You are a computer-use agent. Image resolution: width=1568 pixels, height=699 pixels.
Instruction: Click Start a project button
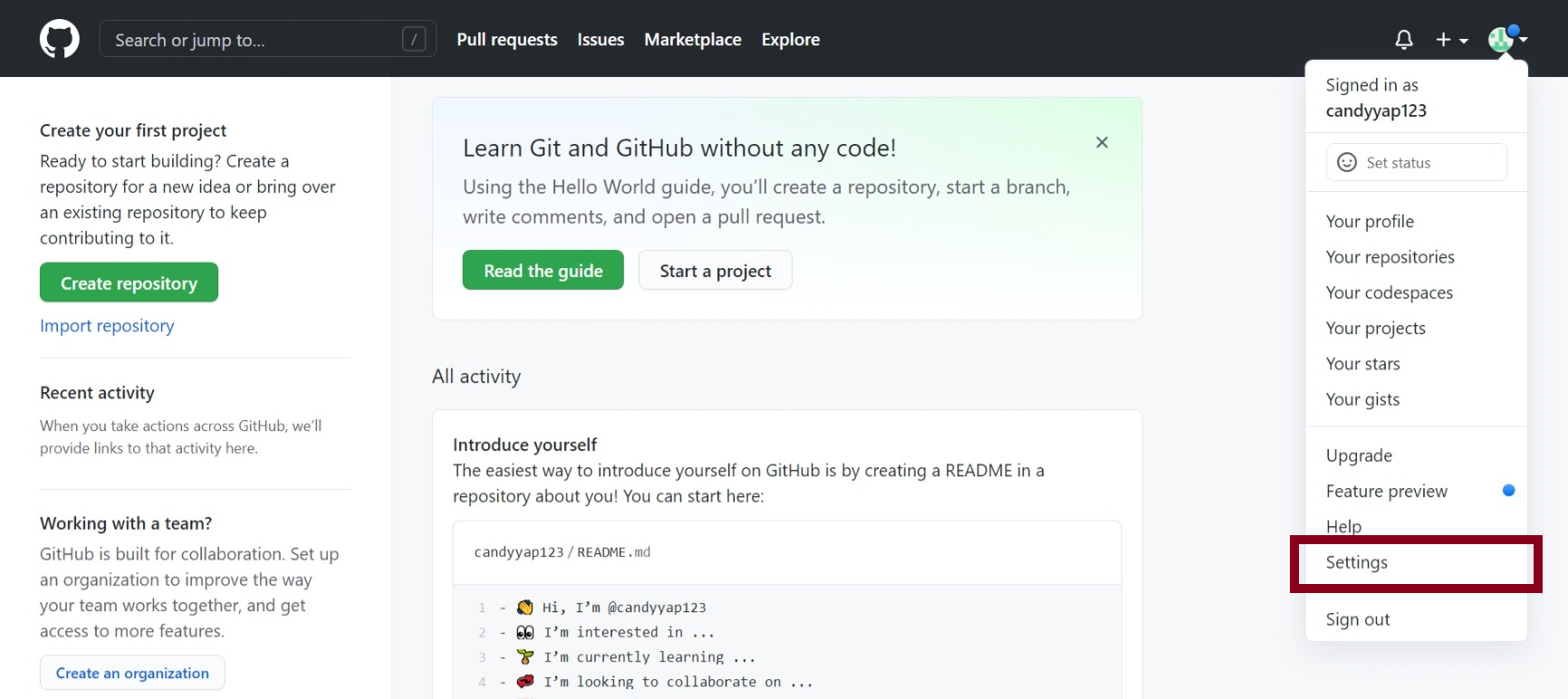click(x=716, y=270)
